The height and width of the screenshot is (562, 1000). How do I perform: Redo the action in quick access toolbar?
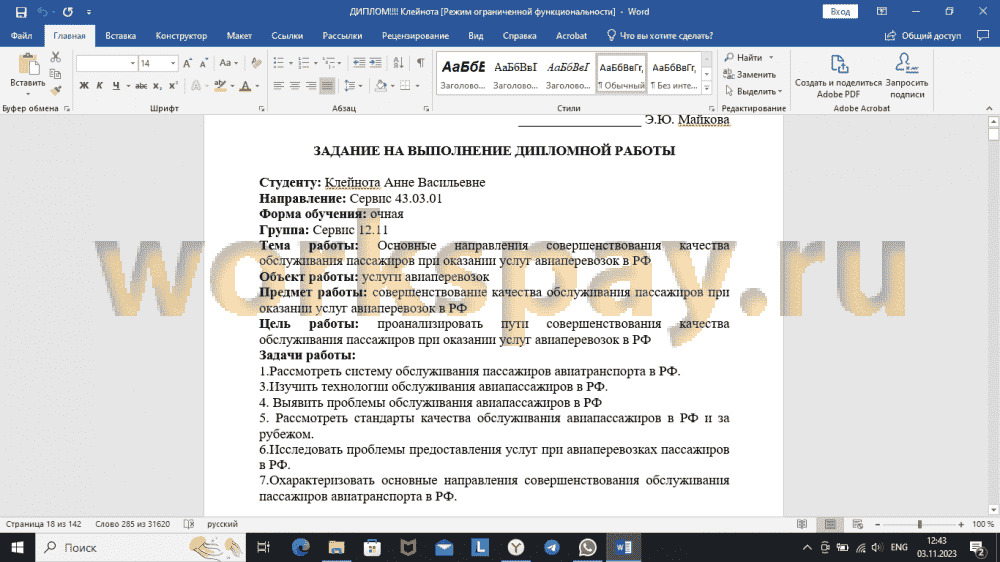(68, 11)
